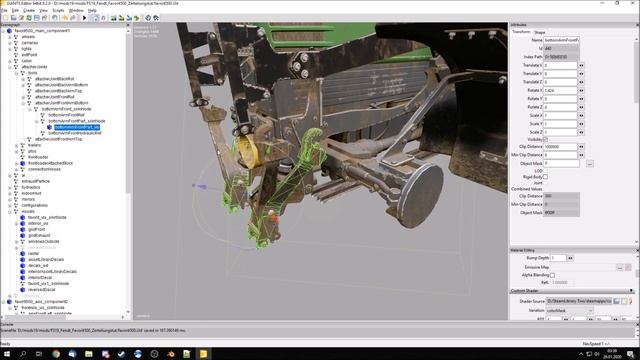The width and height of the screenshot is (640, 360).
Task: Toggle the Alpha Blending checkbox
Action: (552, 275)
